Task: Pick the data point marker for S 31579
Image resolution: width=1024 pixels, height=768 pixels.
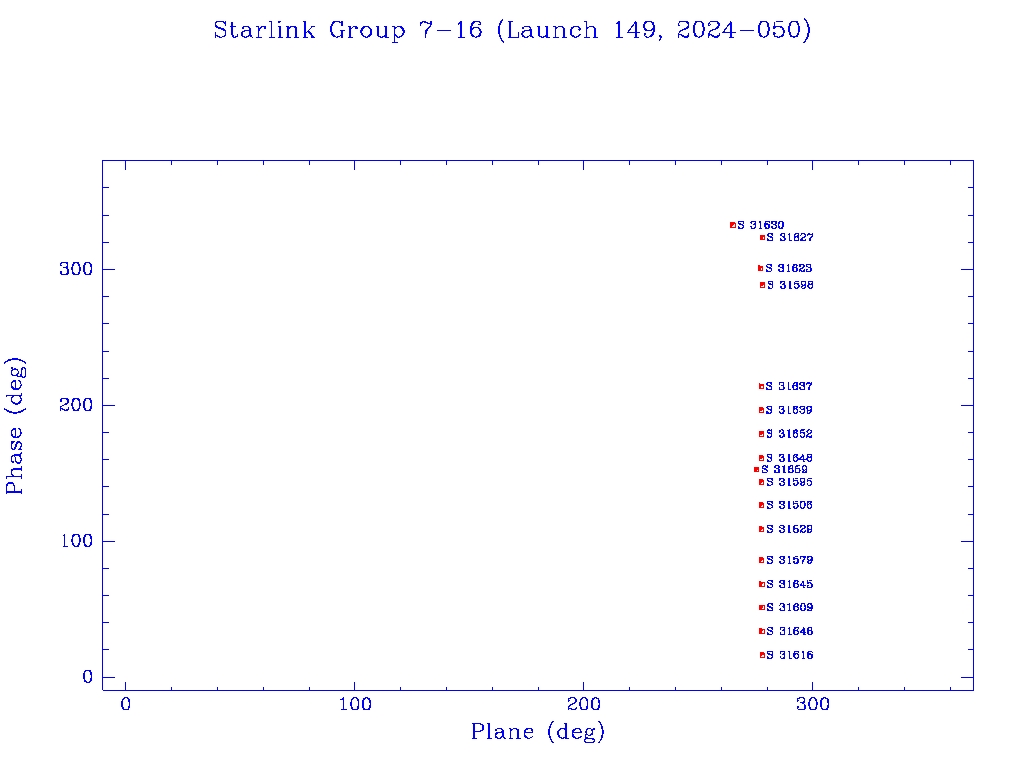Action: point(762,560)
